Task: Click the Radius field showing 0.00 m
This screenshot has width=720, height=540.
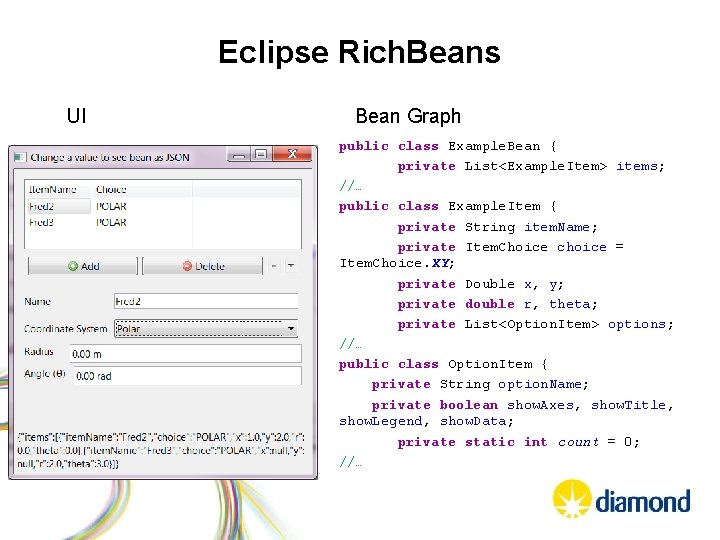Action: tap(186, 354)
